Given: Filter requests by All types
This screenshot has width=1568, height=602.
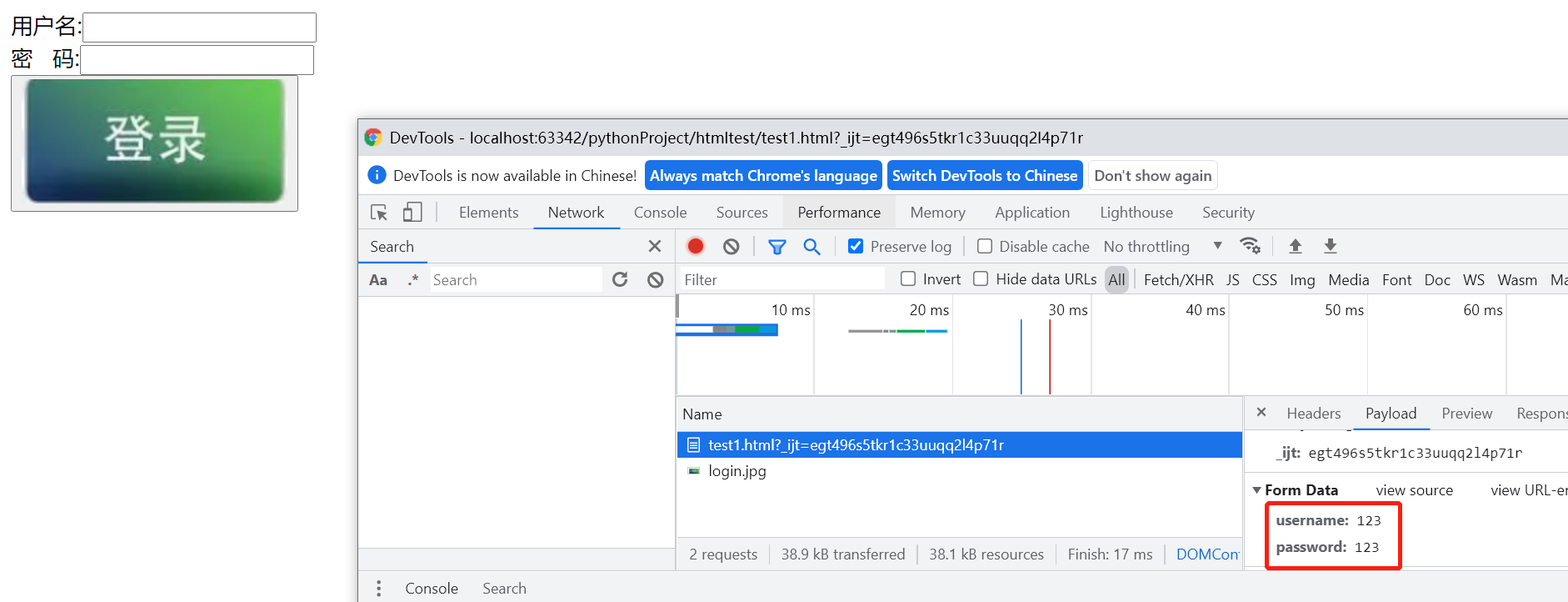Looking at the screenshot, I should tap(1116, 280).
